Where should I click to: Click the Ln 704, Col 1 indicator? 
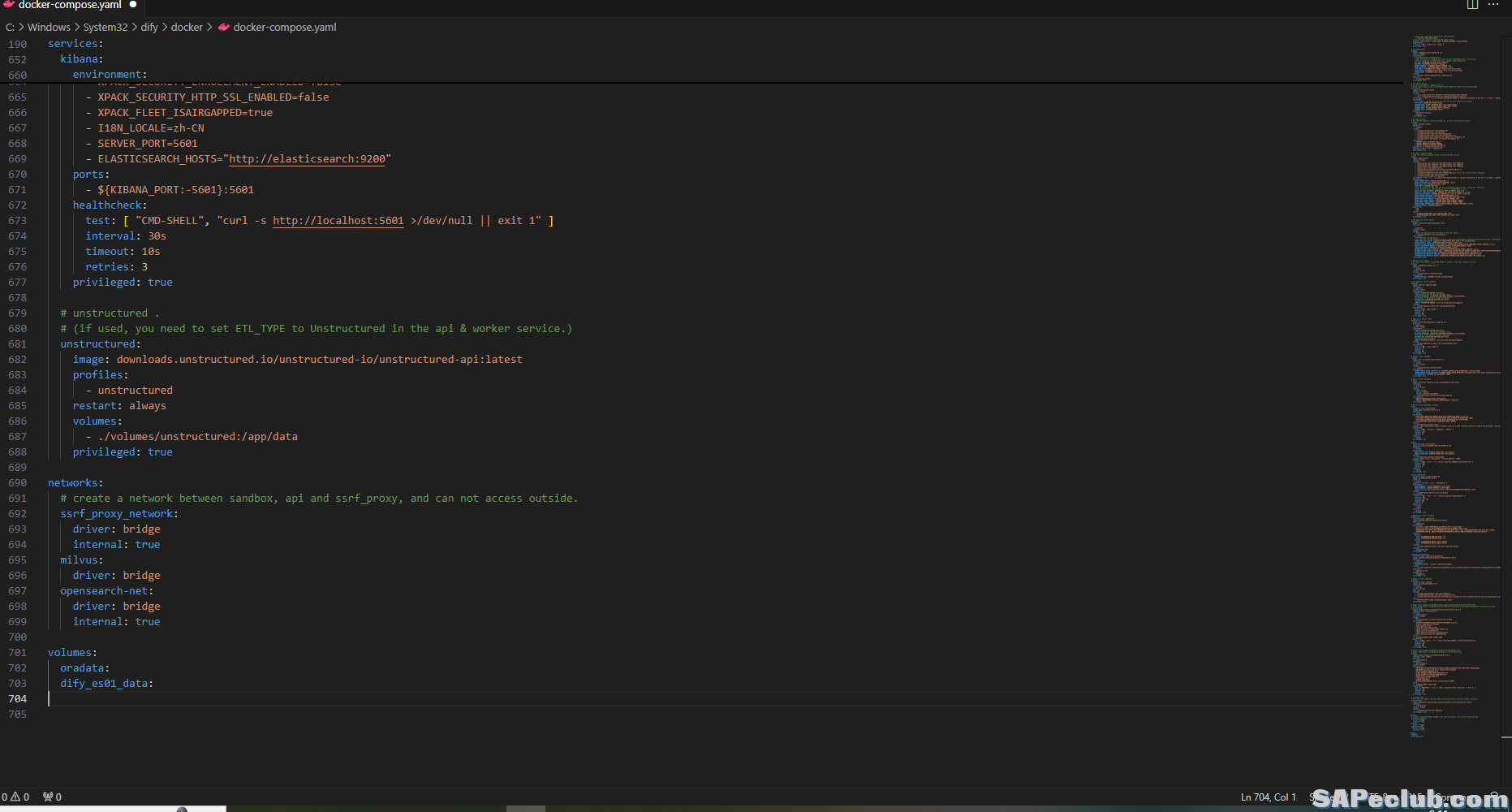[x=1268, y=797]
